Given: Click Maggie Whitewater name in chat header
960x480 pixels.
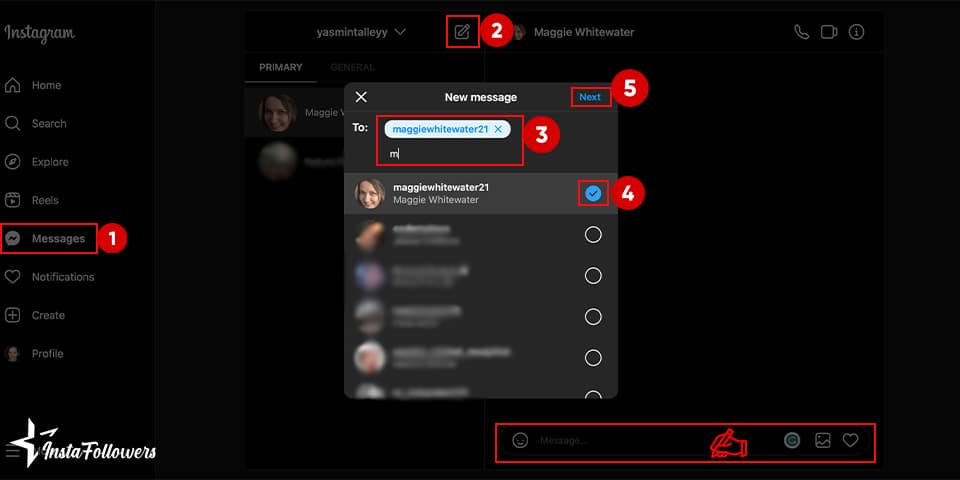Looking at the screenshot, I should tap(584, 32).
